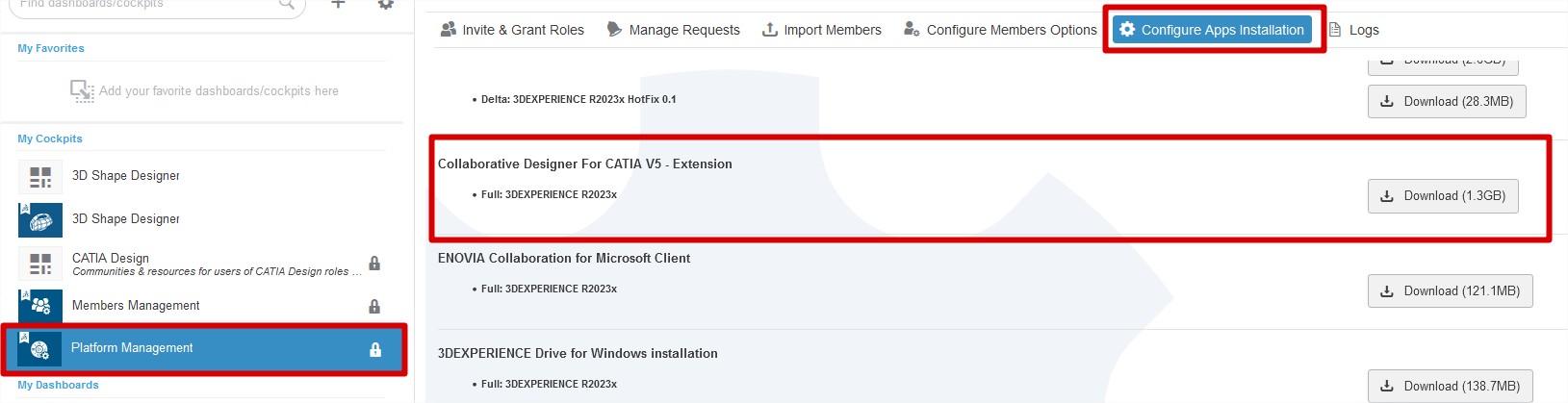1568x403 pixels.
Task: Click the plus icon to add dashboard
Action: tap(338, 4)
